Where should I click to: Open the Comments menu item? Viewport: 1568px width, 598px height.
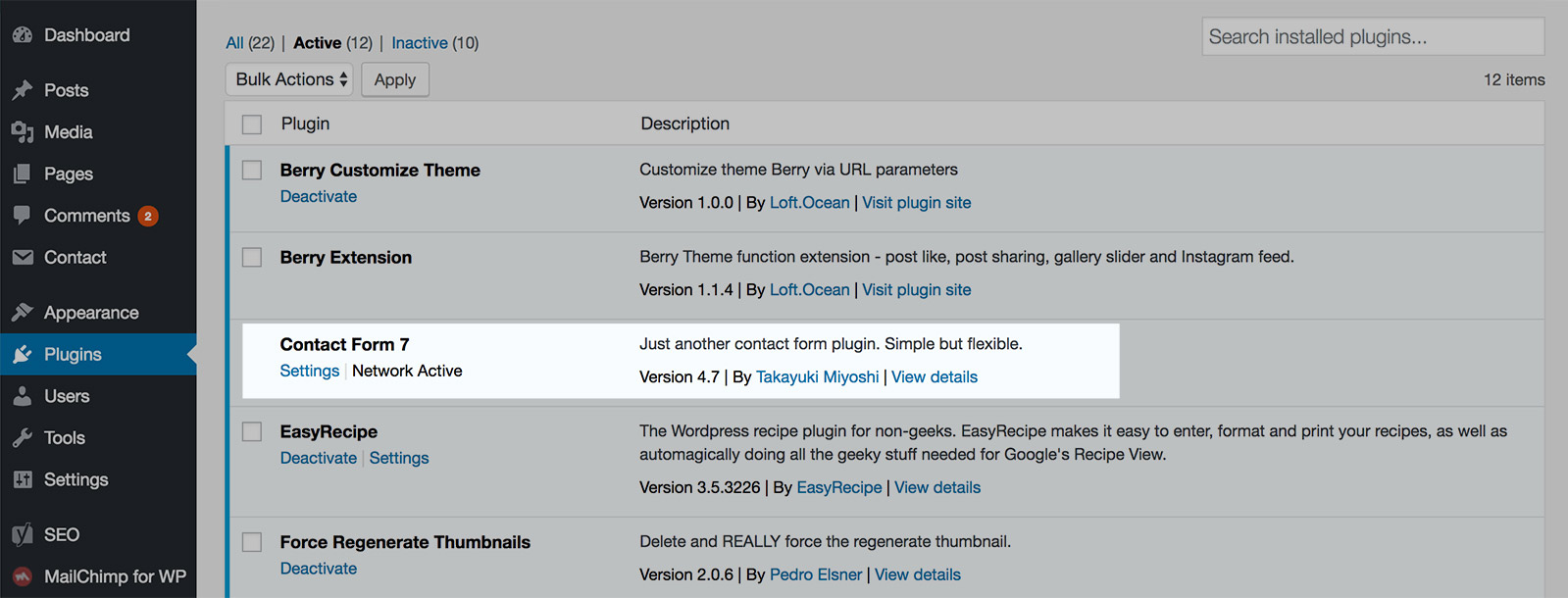pos(98,216)
